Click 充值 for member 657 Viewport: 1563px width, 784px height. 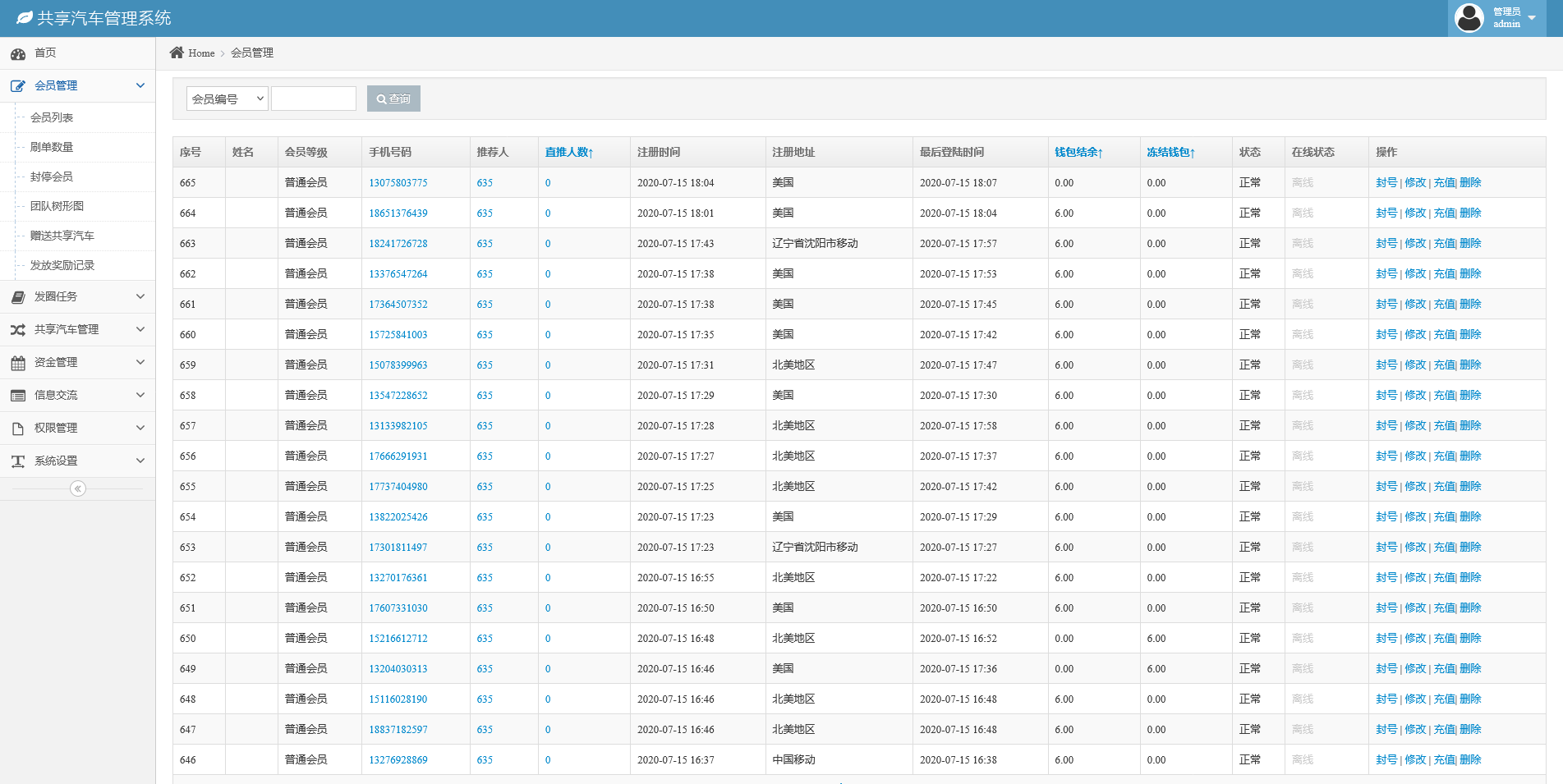click(x=1444, y=426)
